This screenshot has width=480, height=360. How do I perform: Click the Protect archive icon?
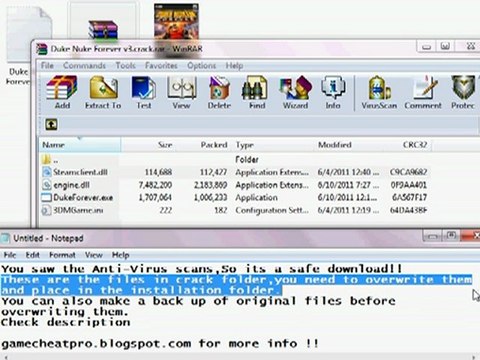(463, 88)
